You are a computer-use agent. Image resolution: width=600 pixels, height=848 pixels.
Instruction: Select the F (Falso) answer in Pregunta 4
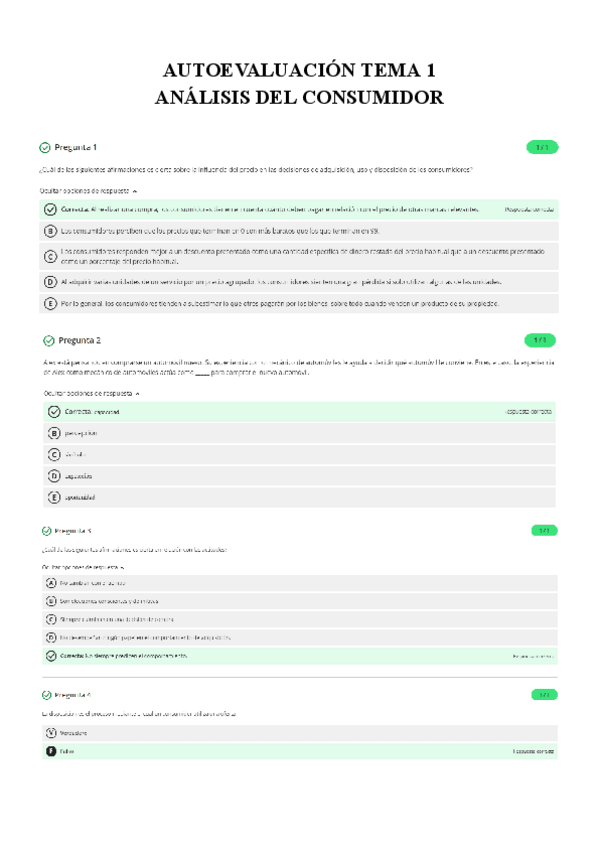tap(50, 750)
